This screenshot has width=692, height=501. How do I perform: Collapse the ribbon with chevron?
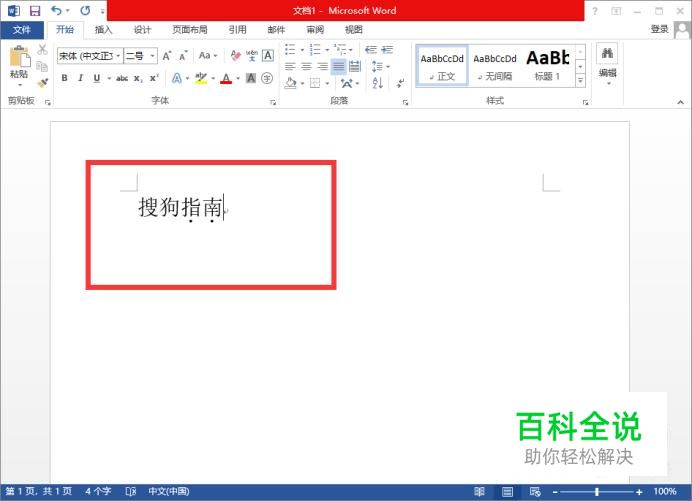(681, 102)
